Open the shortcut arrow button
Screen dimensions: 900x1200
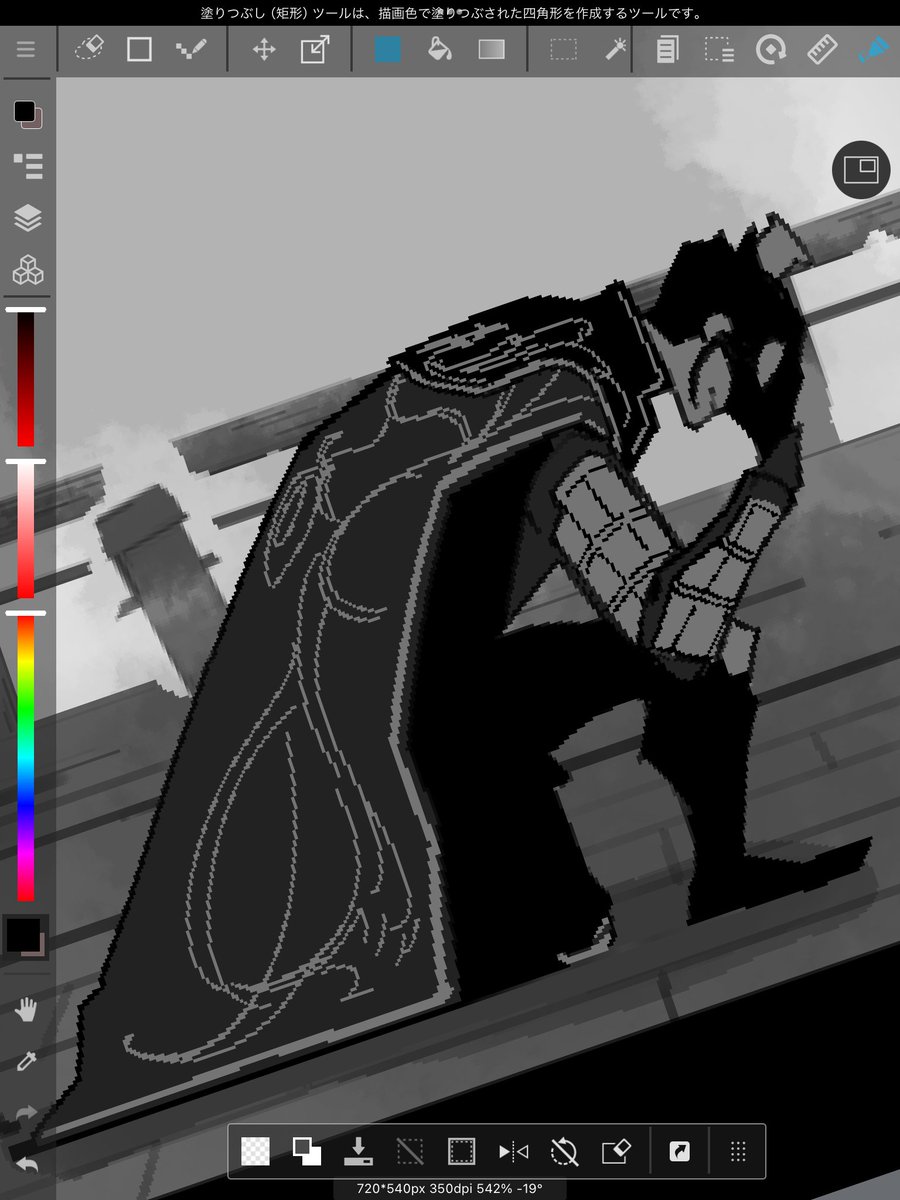click(x=680, y=1152)
